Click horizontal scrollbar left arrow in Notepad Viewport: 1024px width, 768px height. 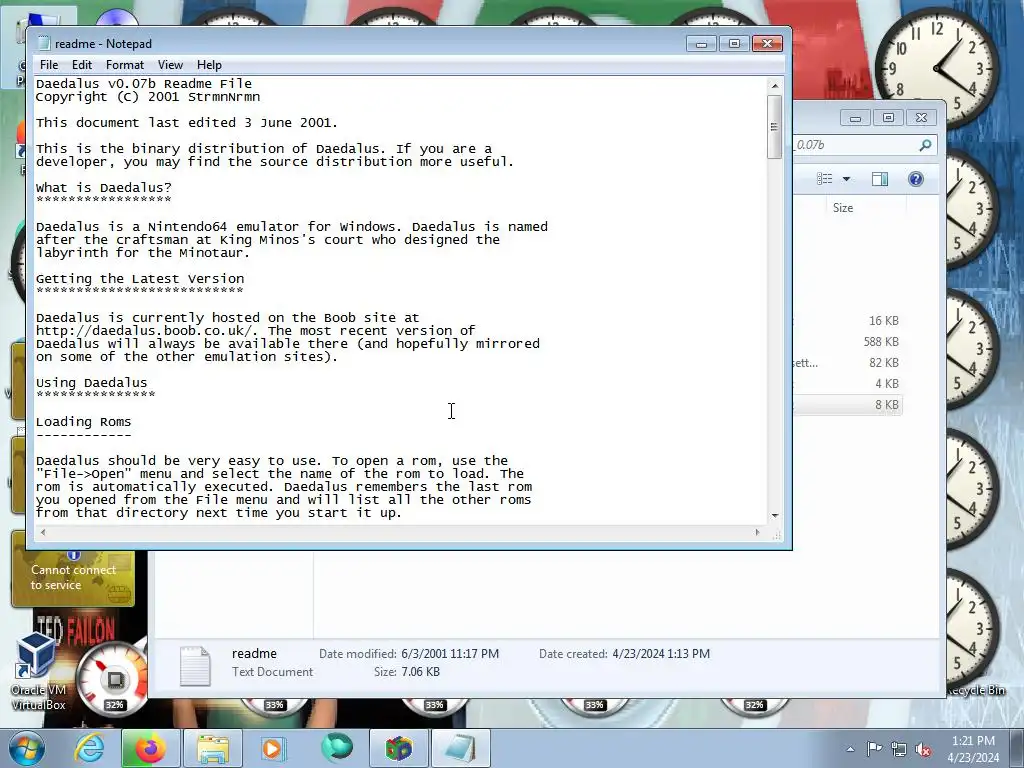point(43,532)
